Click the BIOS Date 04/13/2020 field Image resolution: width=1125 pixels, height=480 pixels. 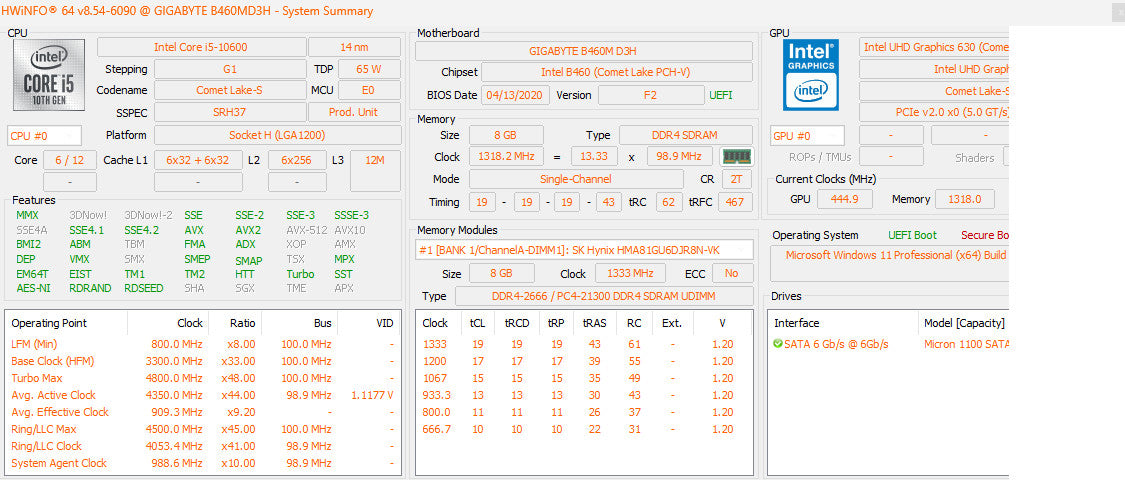coord(516,95)
